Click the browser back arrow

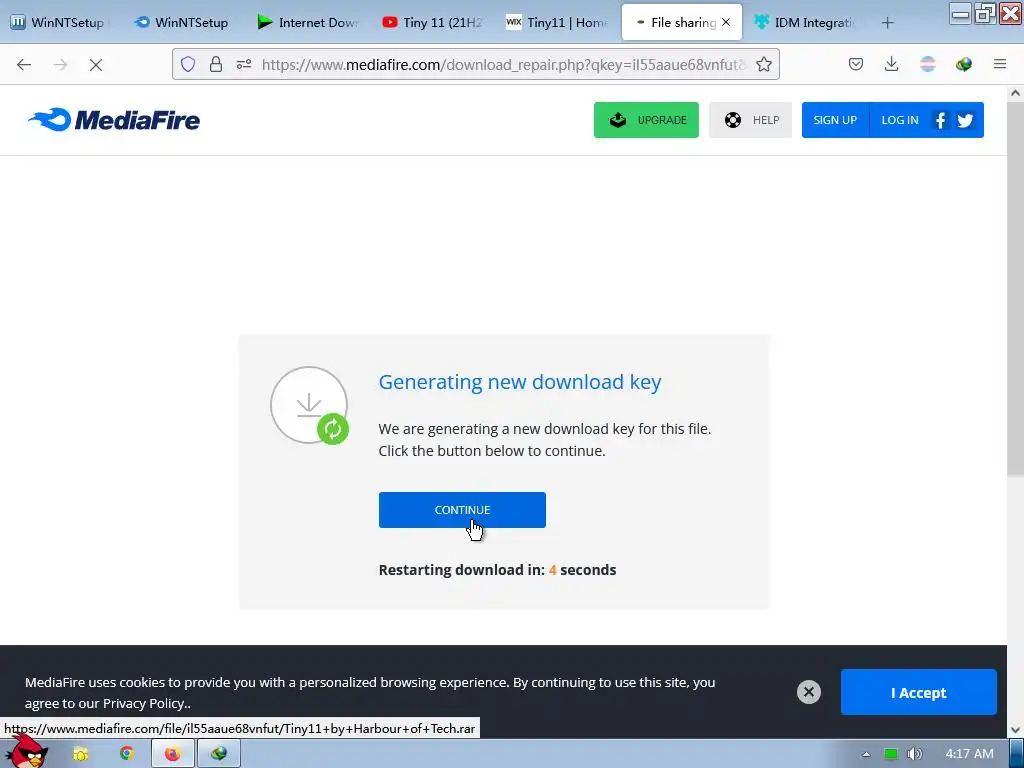pyautogui.click(x=24, y=64)
